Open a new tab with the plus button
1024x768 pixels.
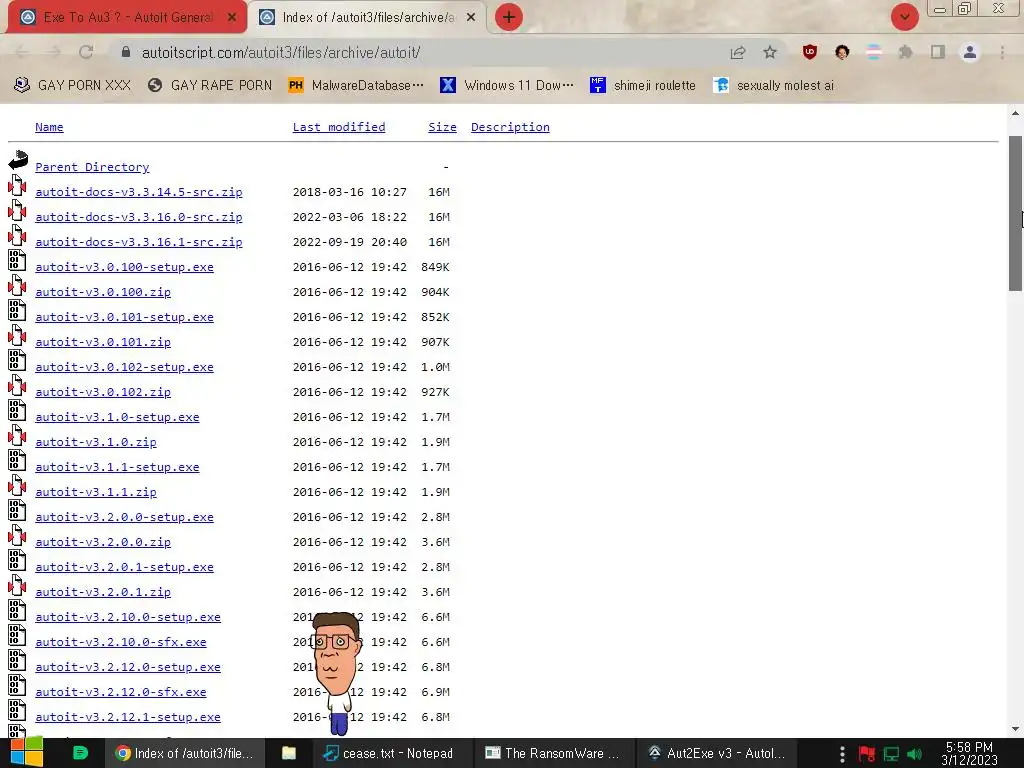(x=509, y=17)
